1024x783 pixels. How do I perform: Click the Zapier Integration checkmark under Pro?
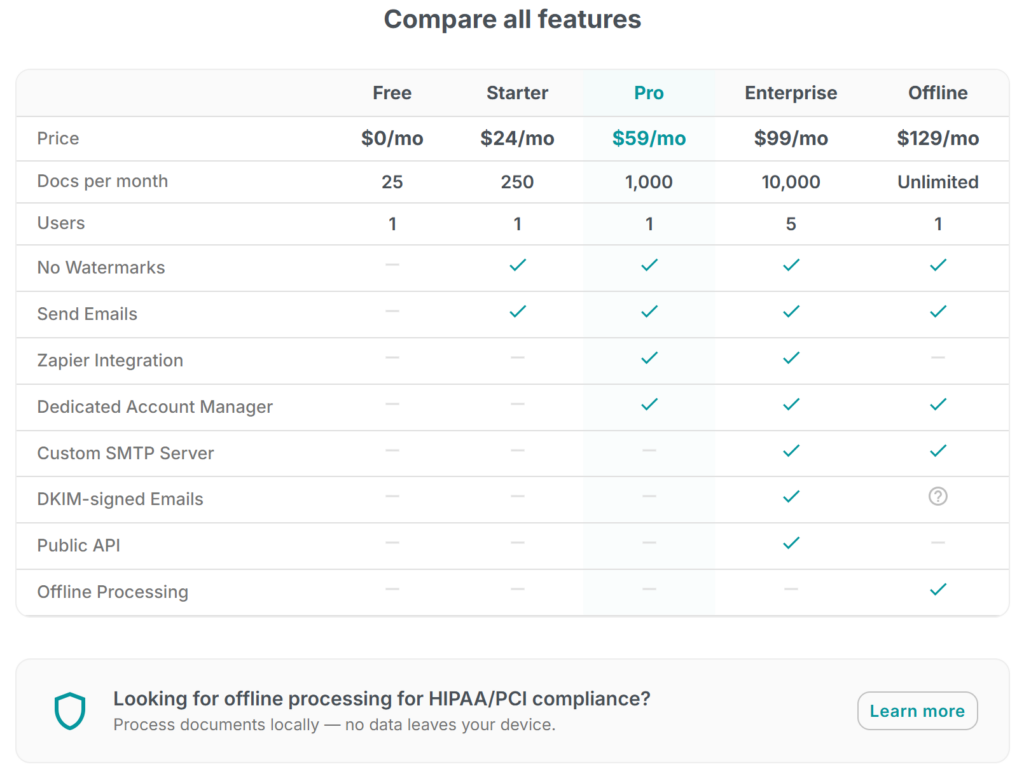(x=649, y=358)
